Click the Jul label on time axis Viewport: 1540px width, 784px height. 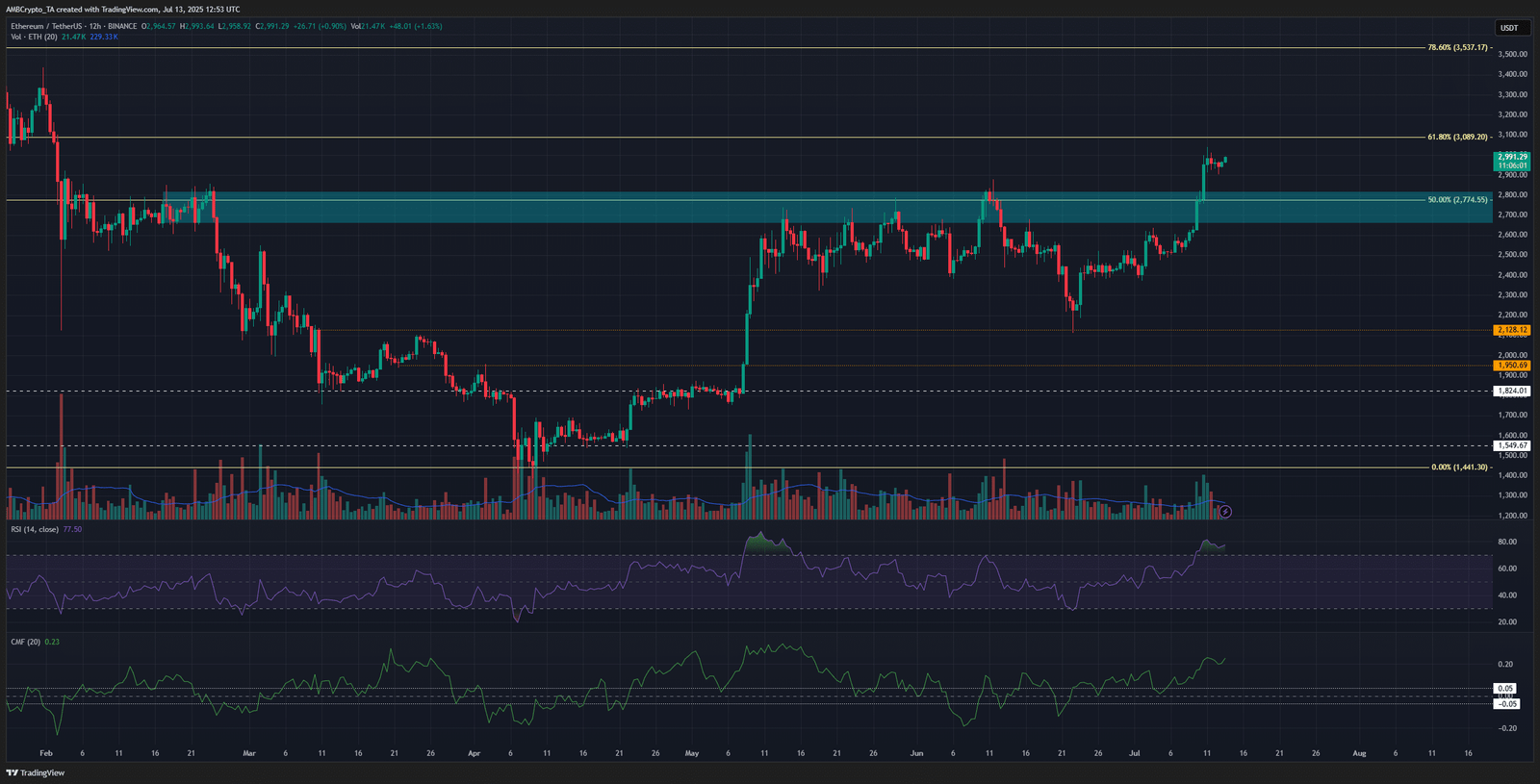tap(1134, 753)
